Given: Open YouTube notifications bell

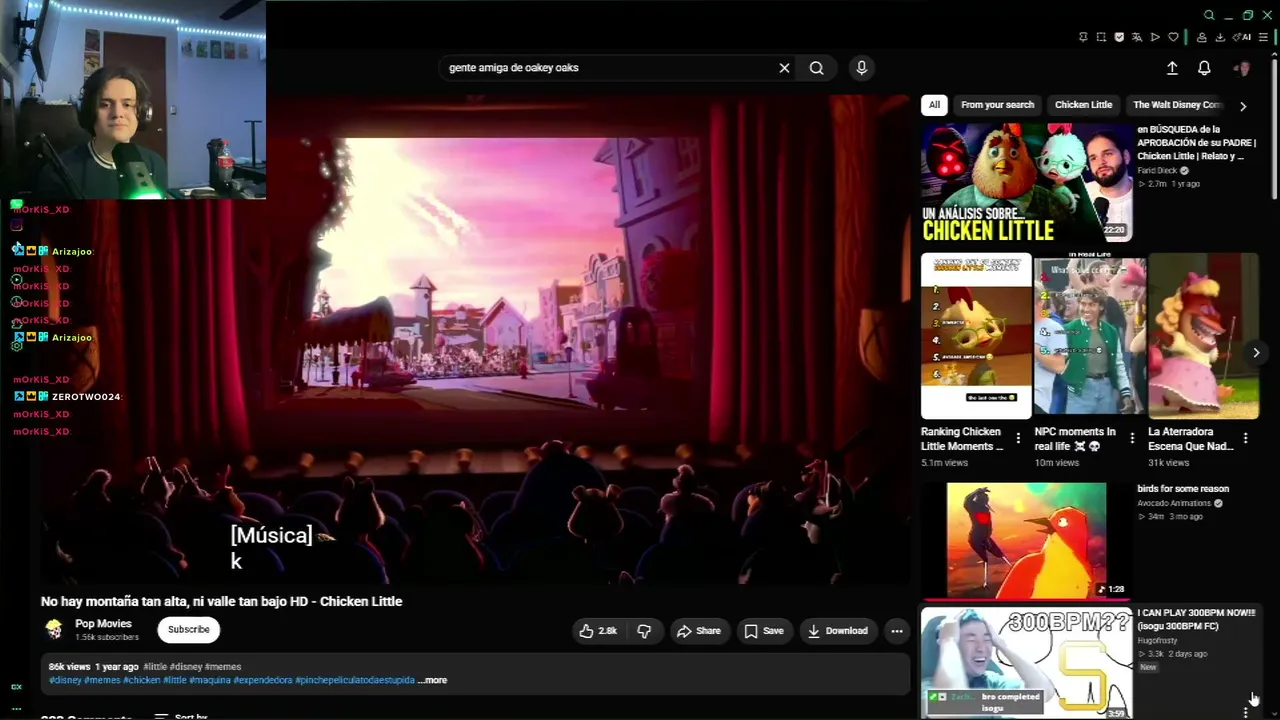Looking at the screenshot, I should tap(1204, 68).
